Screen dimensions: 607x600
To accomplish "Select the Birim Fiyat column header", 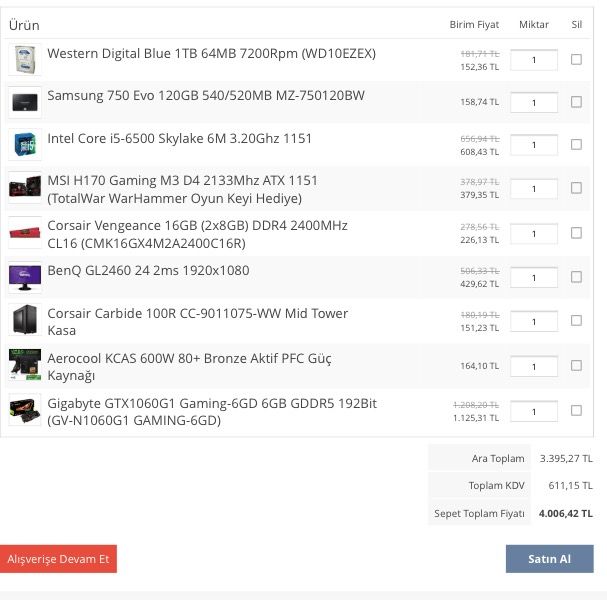I will coord(474,24).
